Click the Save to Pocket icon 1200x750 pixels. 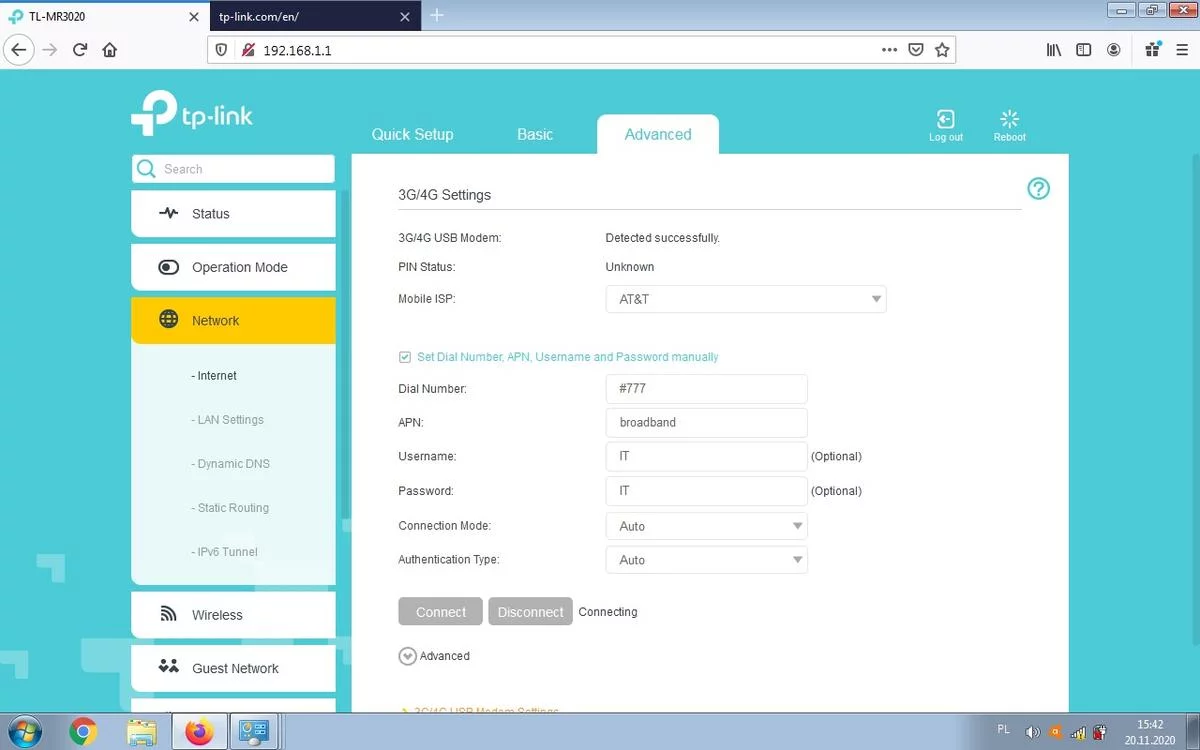[915, 49]
